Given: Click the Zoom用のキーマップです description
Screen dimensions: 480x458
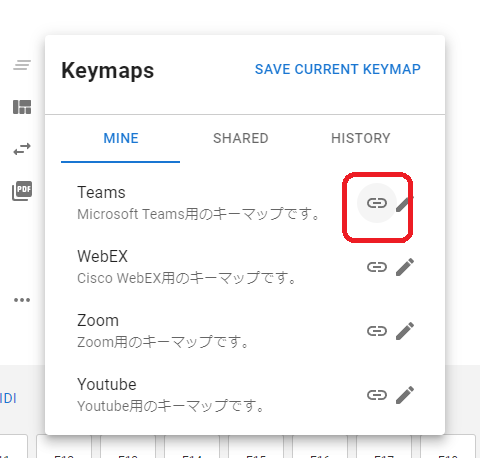Looking at the screenshot, I should click(163, 342).
